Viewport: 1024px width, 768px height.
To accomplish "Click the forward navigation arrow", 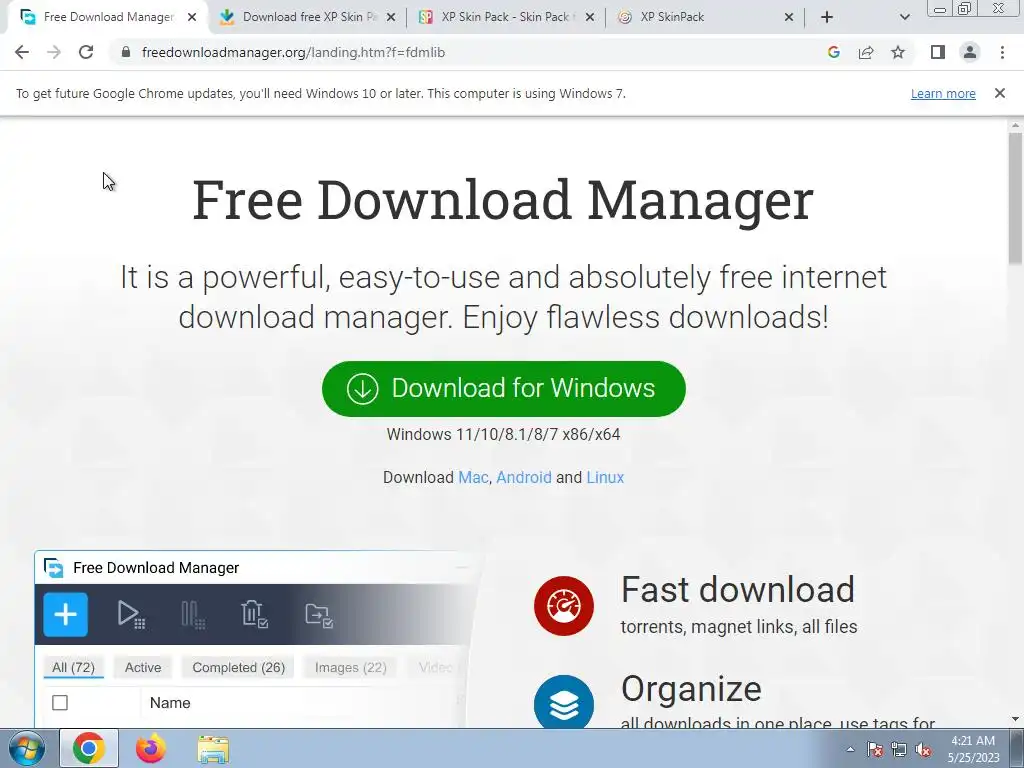I will 54,52.
